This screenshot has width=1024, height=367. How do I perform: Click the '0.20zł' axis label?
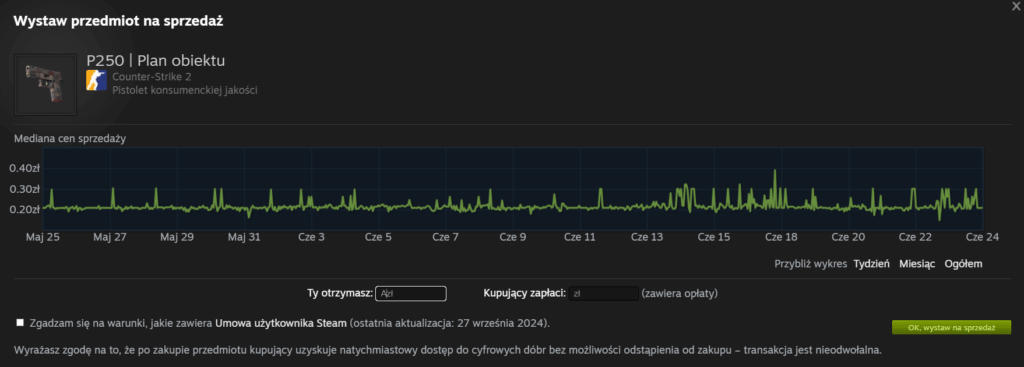click(x=25, y=209)
